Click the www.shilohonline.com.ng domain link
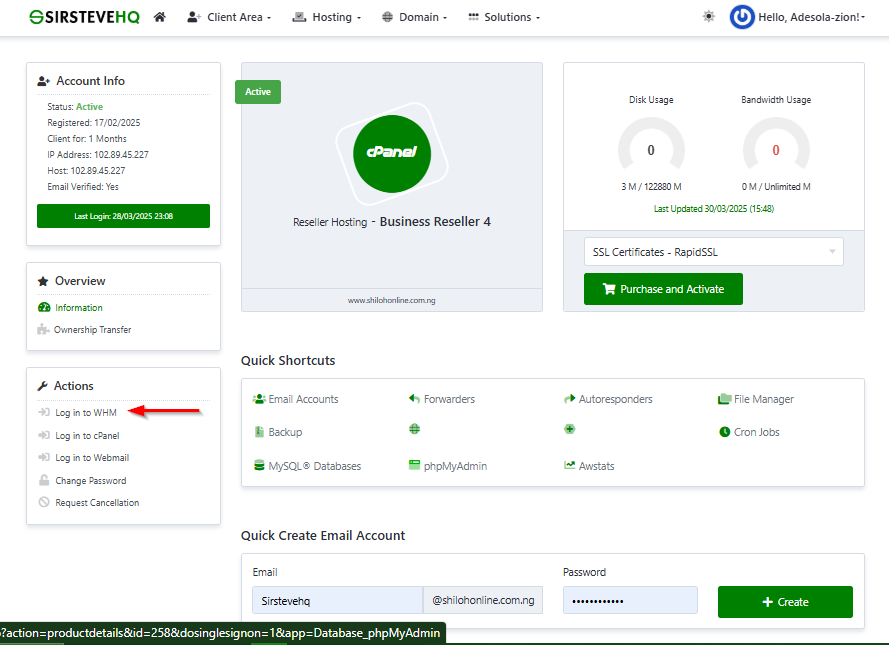The width and height of the screenshot is (889, 645). pyautogui.click(x=392, y=300)
